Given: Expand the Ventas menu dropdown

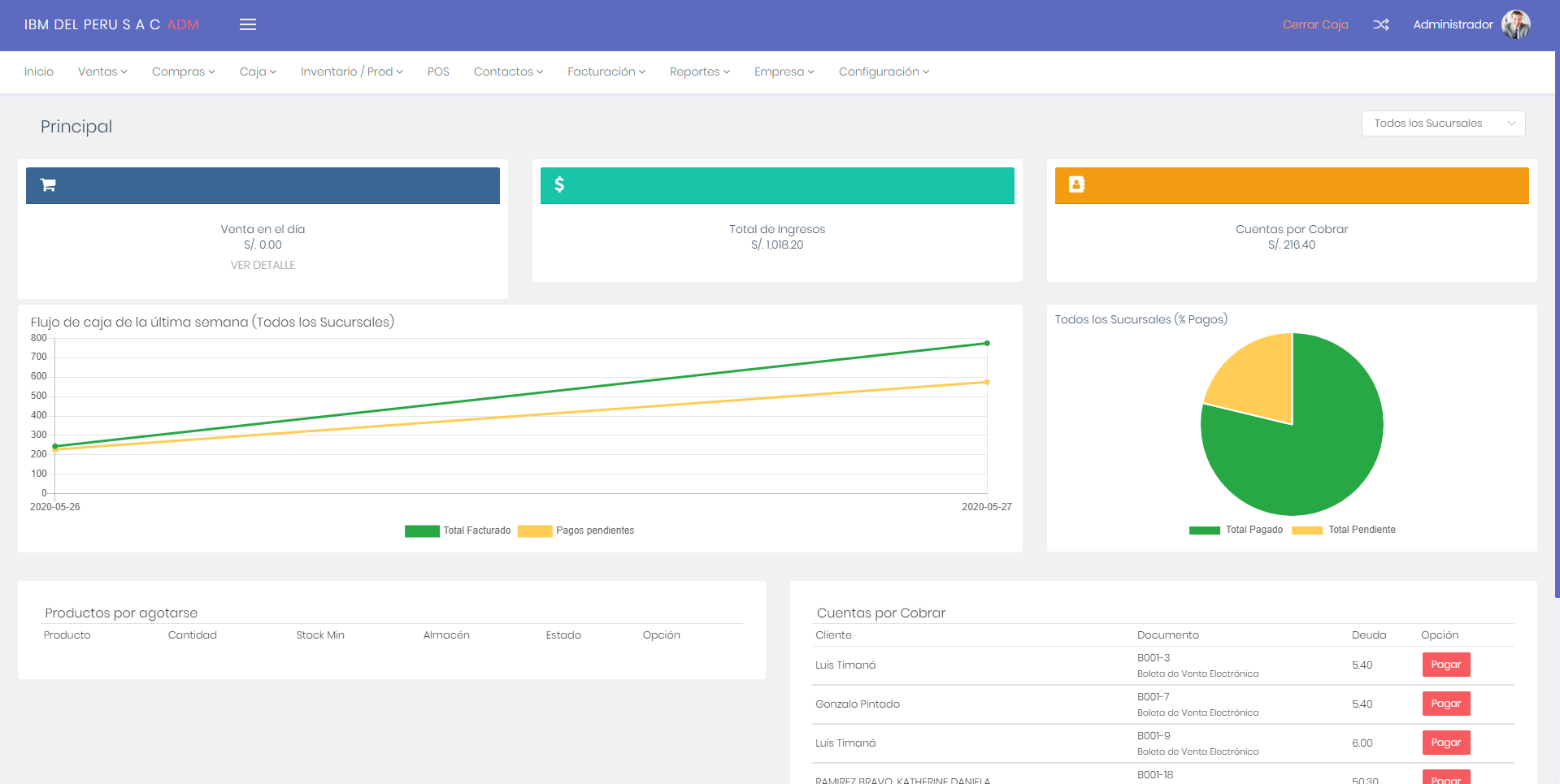Looking at the screenshot, I should (x=102, y=71).
